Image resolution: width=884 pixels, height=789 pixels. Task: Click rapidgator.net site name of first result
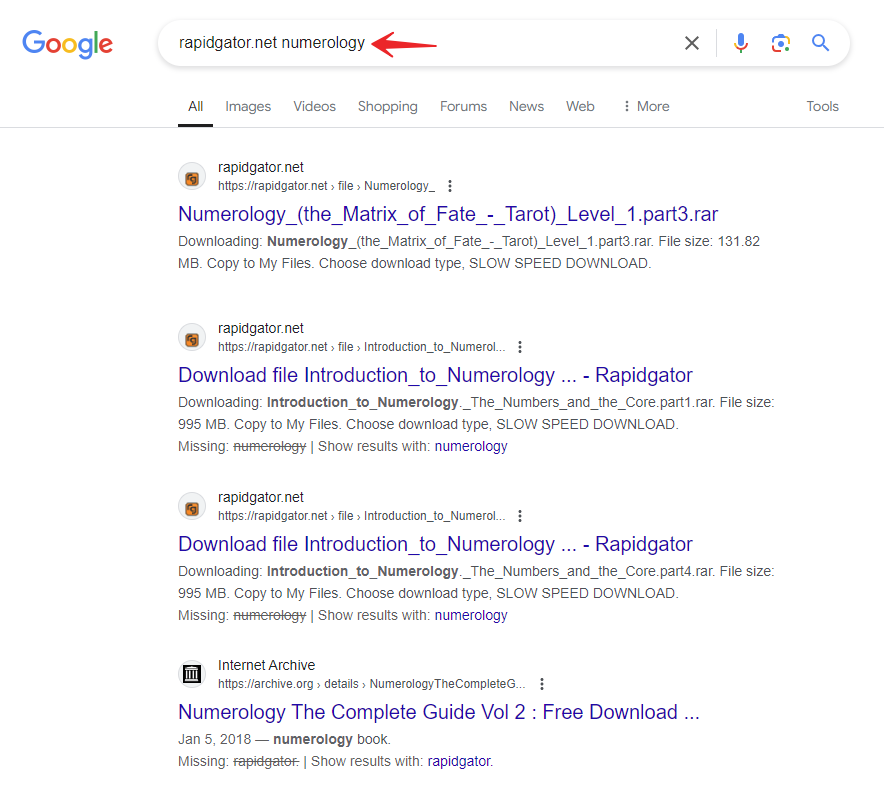(x=260, y=168)
